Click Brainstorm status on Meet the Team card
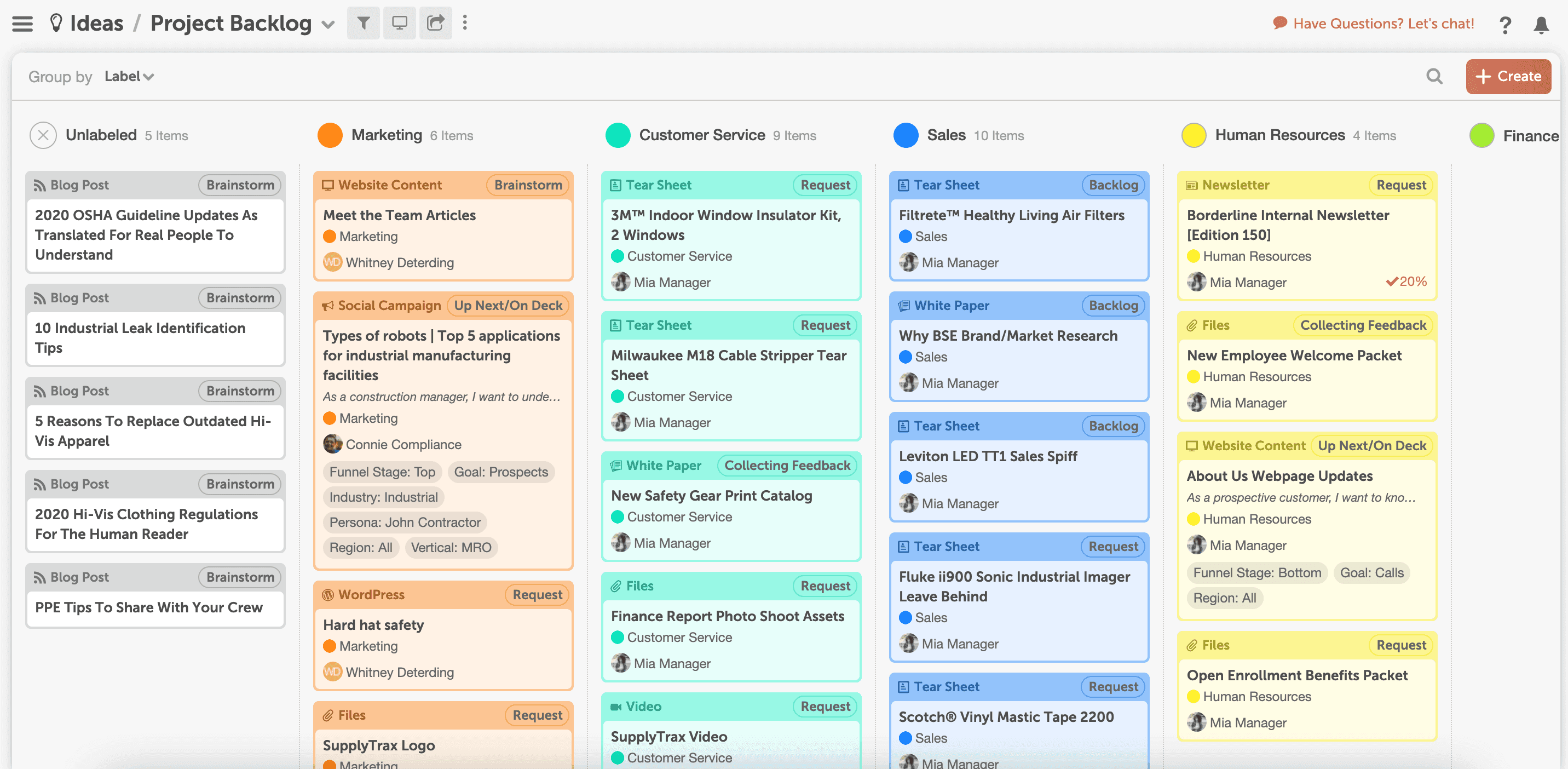Screen dimensions: 1568x769 point(528,185)
